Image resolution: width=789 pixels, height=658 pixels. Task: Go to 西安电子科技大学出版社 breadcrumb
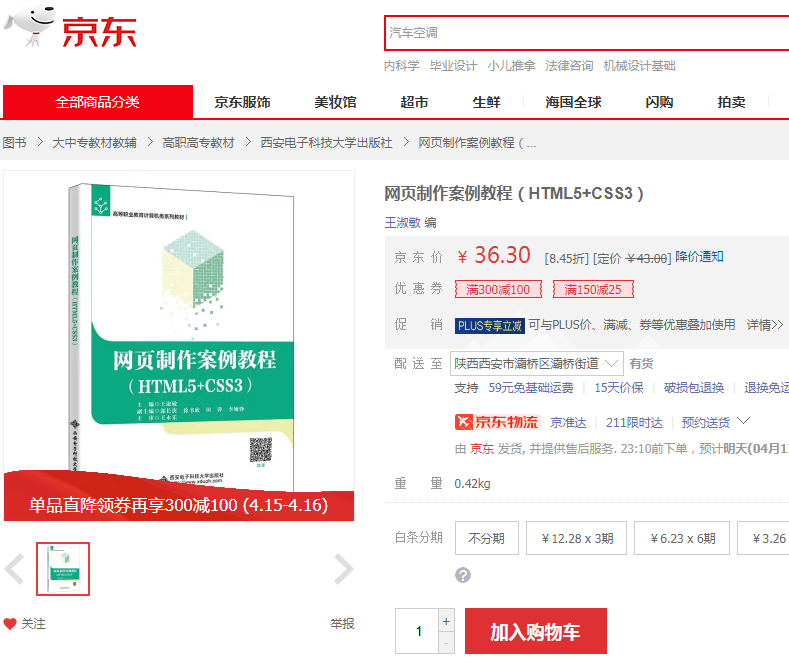point(326,142)
